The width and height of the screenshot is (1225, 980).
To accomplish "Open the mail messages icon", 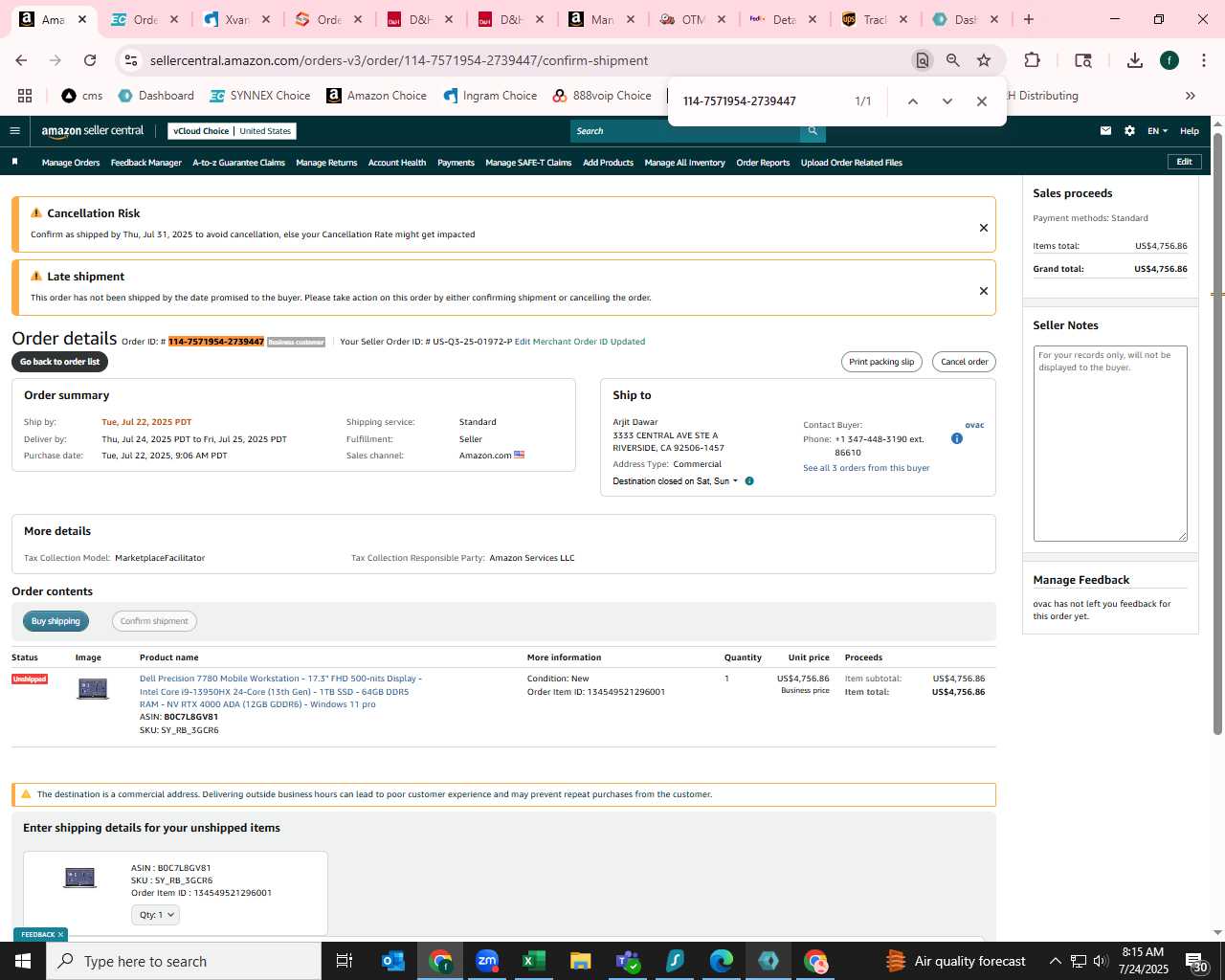I will (1105, 131).
